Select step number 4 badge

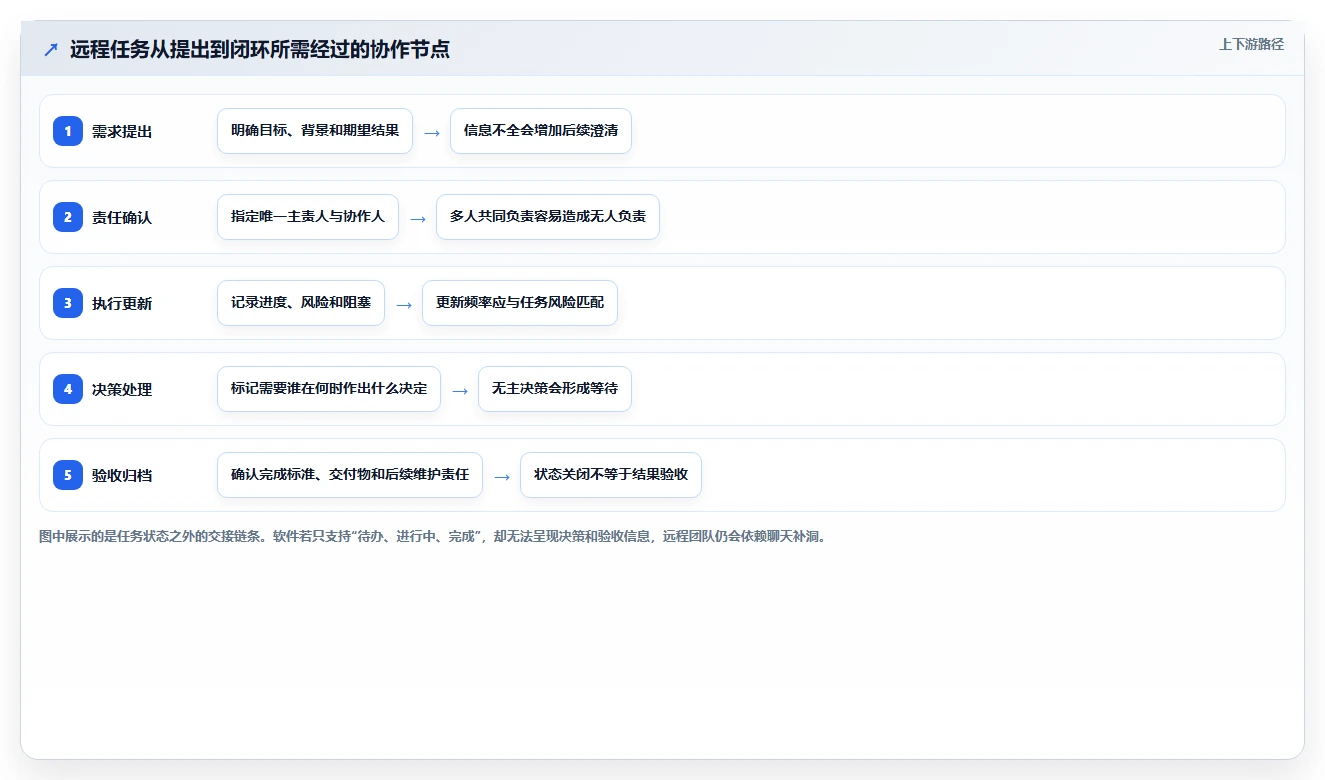click(68, 389)
